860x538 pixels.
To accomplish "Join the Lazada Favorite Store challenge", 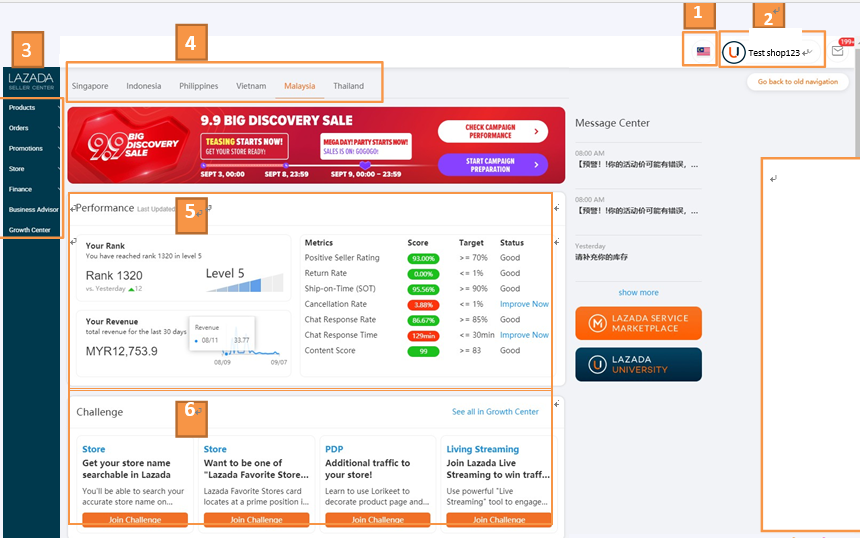I will pos(256,519).
